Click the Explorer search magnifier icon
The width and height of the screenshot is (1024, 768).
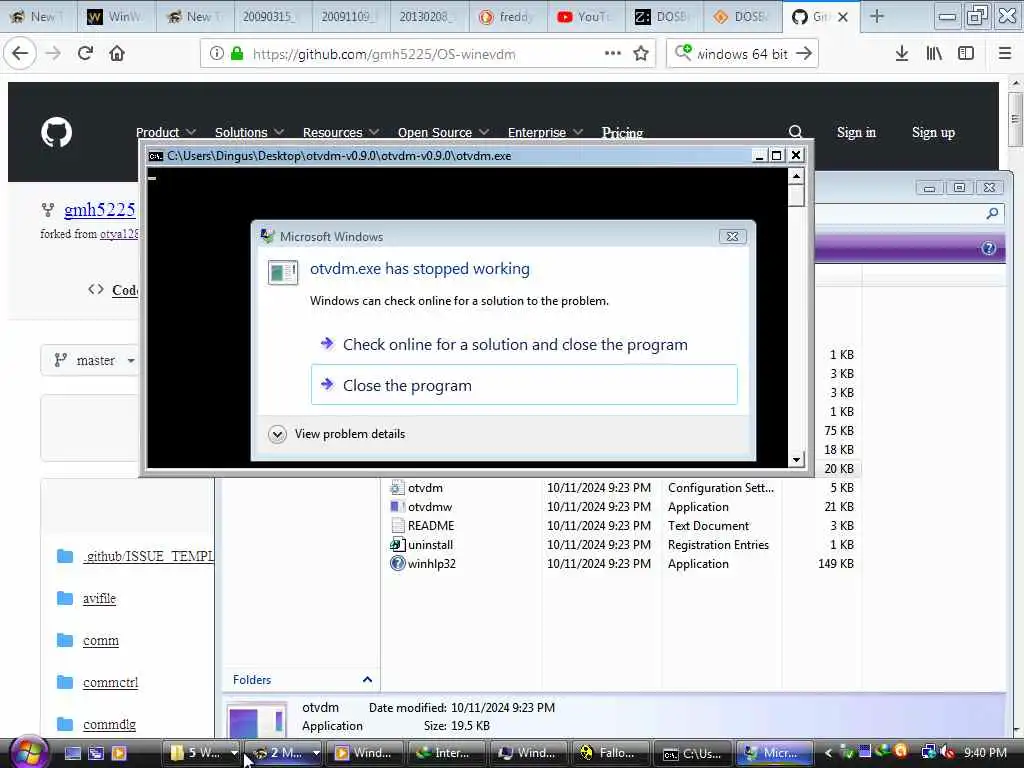[x=992, y=213]
